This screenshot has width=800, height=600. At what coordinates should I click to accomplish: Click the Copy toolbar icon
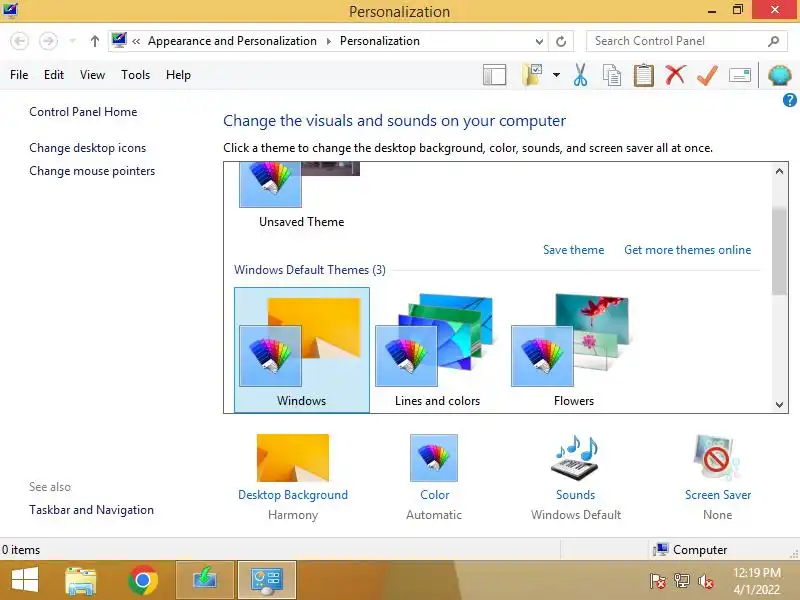coord(612,75)
